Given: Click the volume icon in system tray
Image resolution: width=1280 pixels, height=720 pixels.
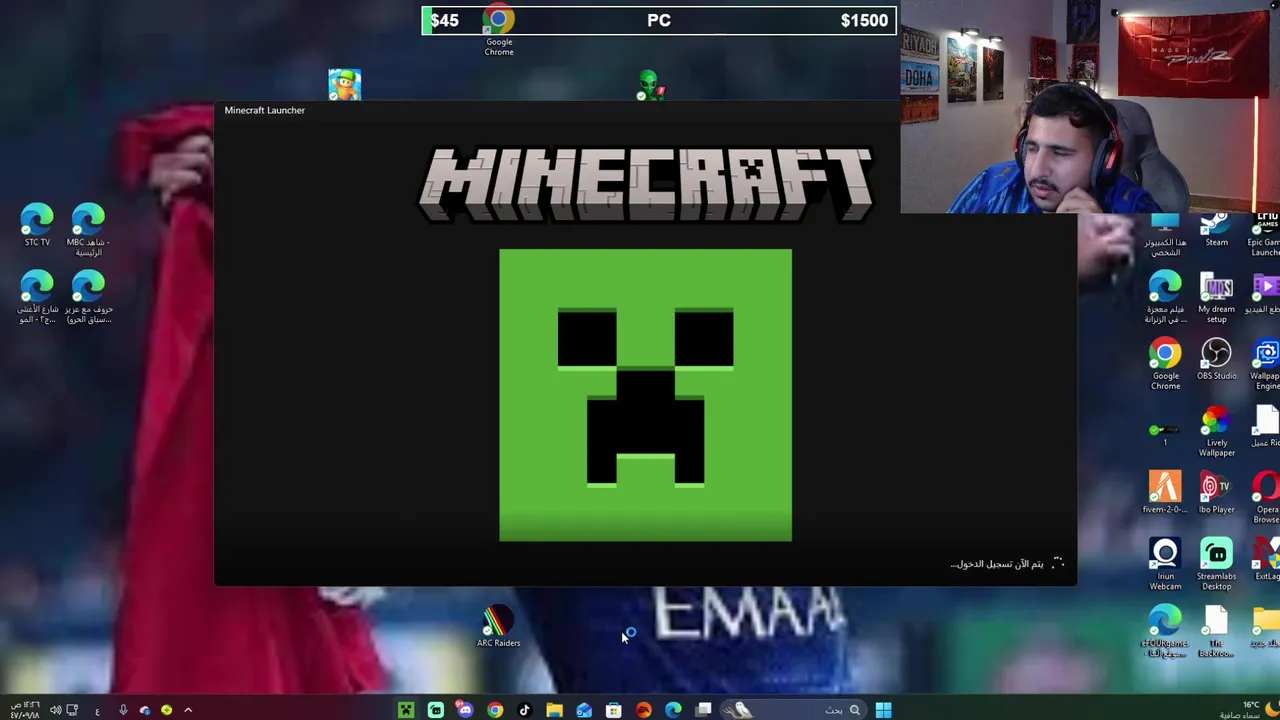Looking at the screenshot, I should pyautogui.click(x=55, y=710).
